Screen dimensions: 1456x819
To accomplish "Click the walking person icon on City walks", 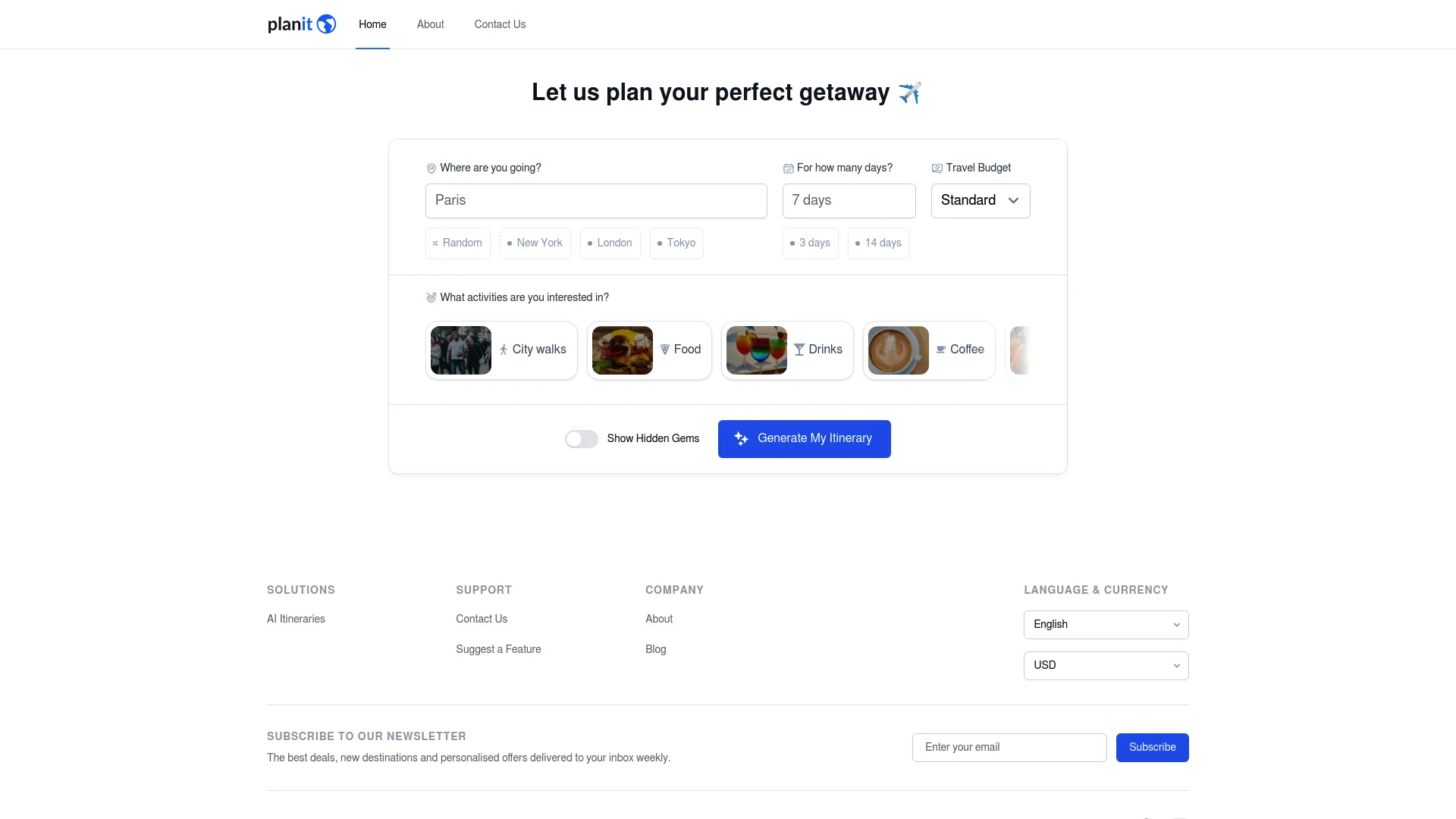I will pyautogui.click(x=503, y=350).
